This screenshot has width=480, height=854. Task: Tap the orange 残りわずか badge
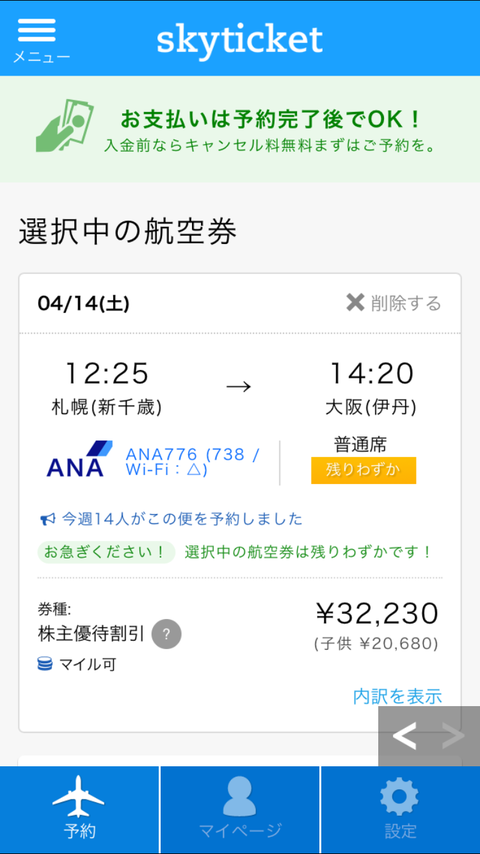click(x=363, y=470)
